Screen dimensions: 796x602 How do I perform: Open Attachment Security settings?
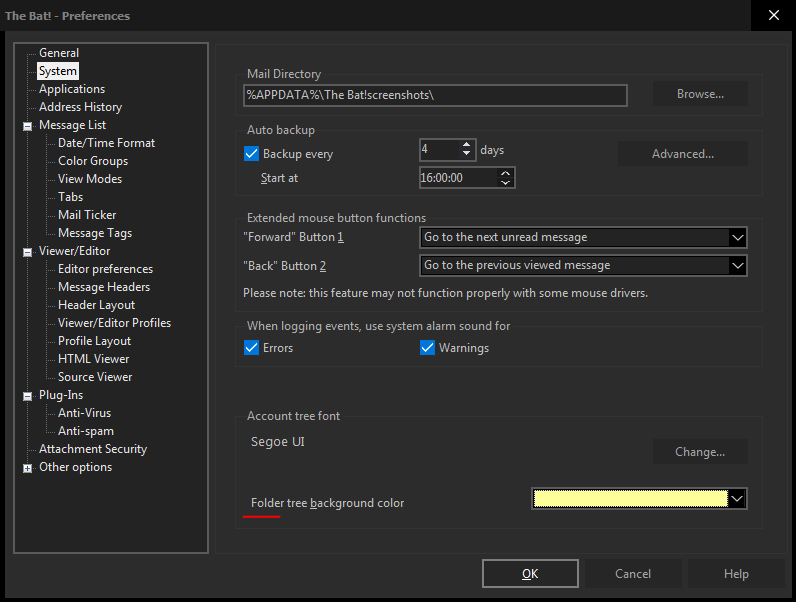tap(93, 449)
